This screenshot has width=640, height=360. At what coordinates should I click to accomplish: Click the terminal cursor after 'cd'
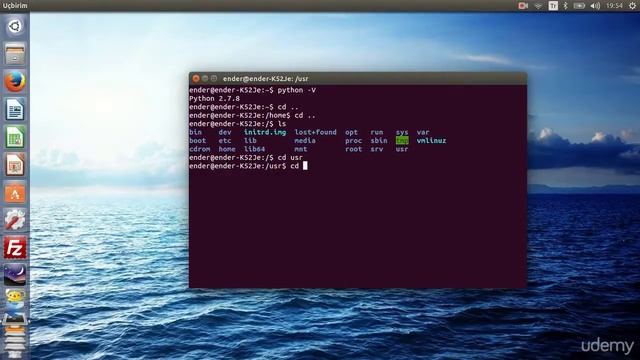(305, 166)
